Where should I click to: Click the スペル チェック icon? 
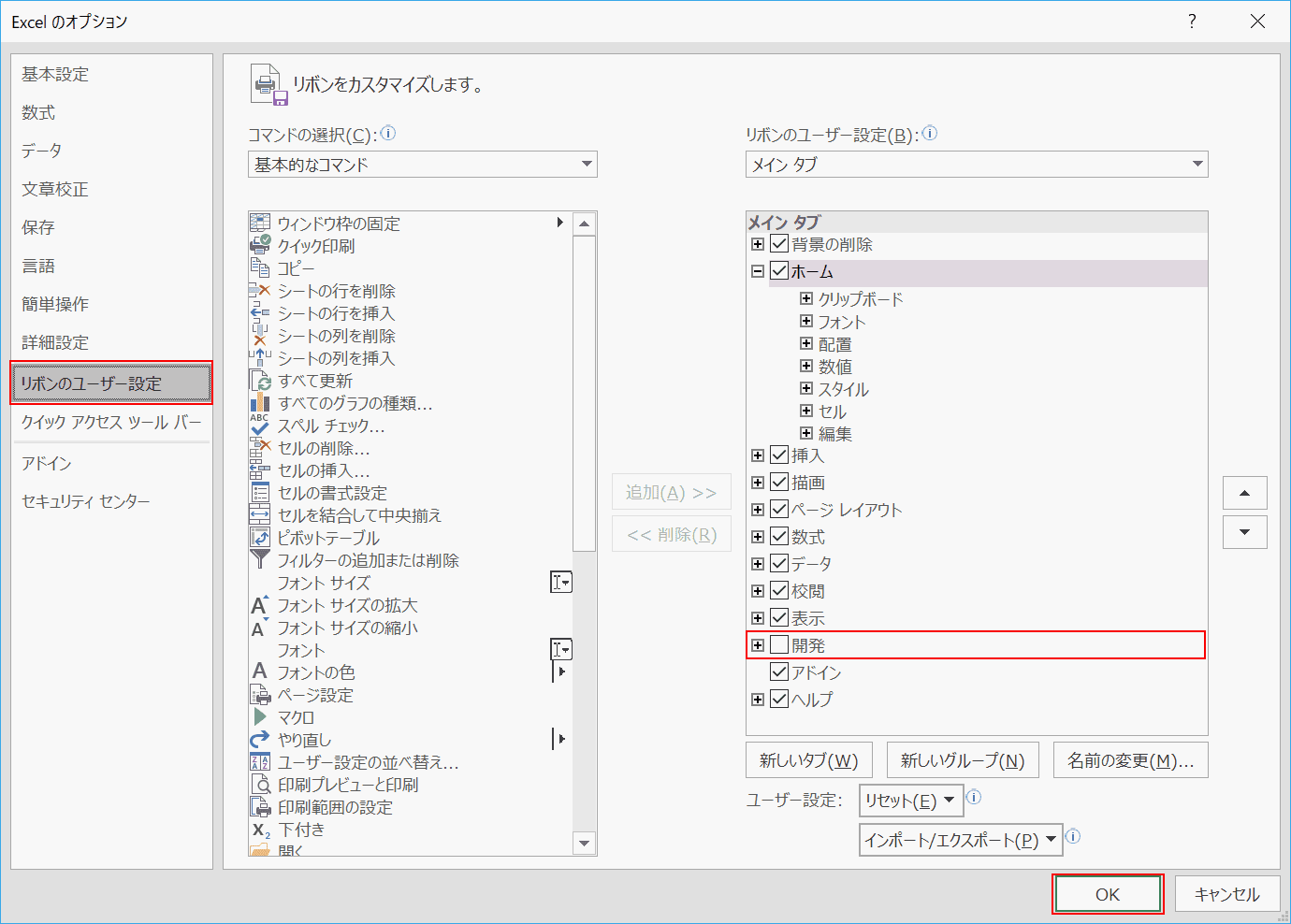(x=260, y=425)
